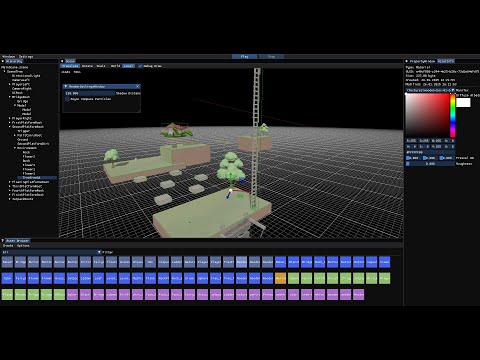Select the Ground node in the hierarchy
Screen dimensions: 480x360
tap(23, 139)
